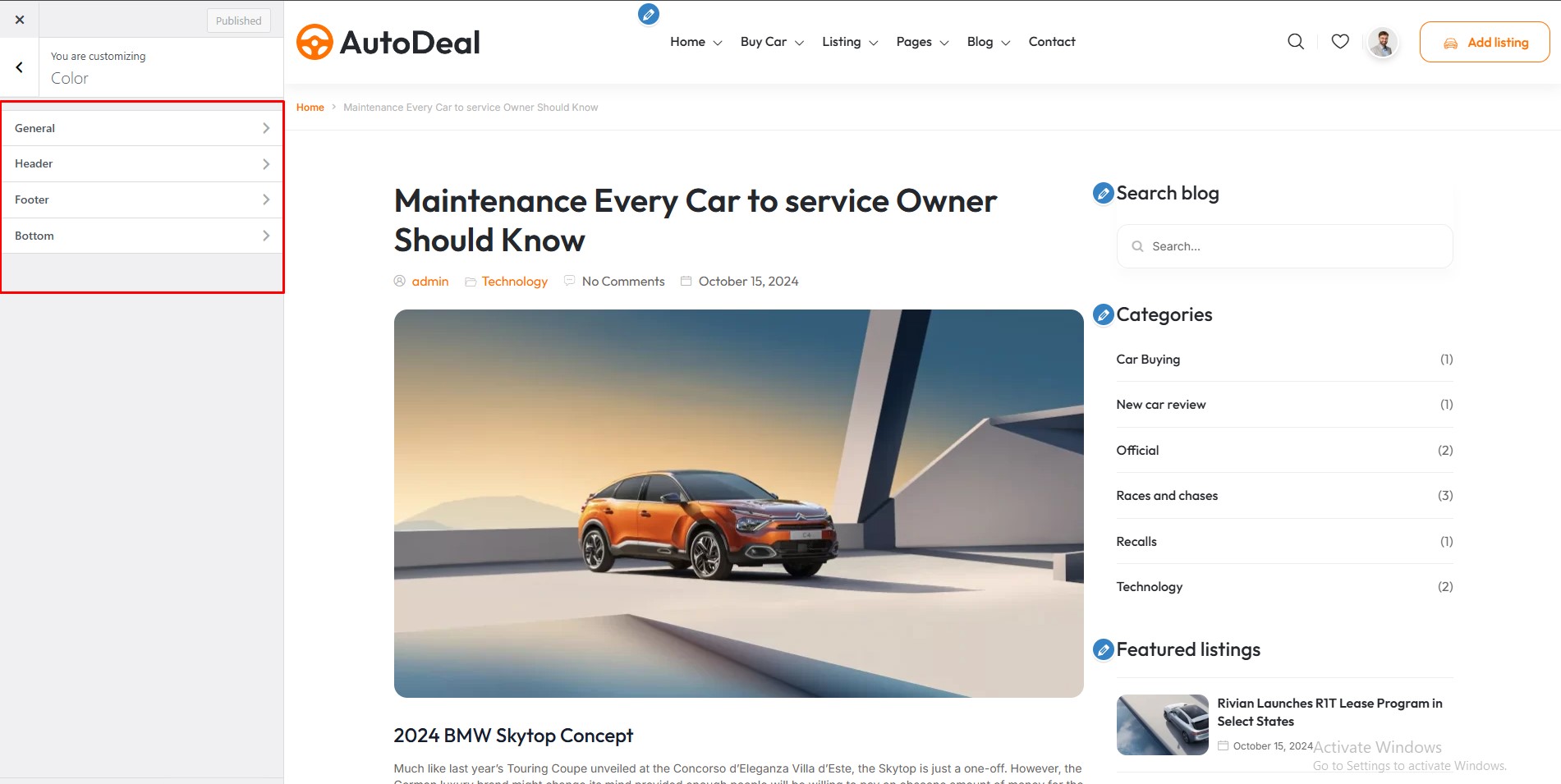The width and height of the screenshot is (1561, 784).
Task: Close the customizer with the X icon
Action: [x=20, y=20]
